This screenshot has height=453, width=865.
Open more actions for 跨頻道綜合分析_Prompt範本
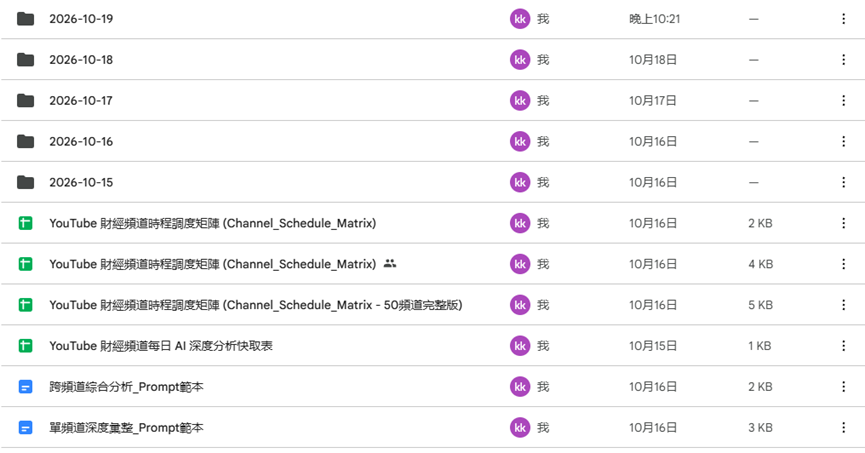[x=843, y=386]
